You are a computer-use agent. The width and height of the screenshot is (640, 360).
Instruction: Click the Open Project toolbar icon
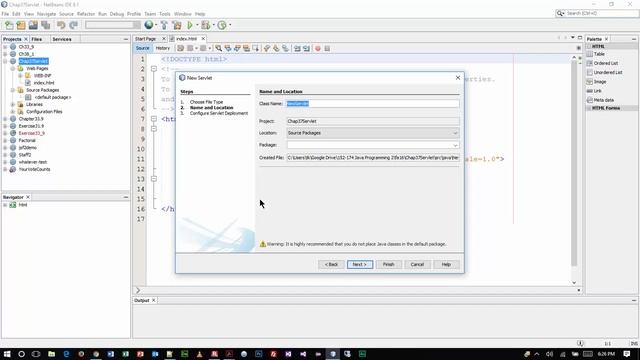coord(33,25)
